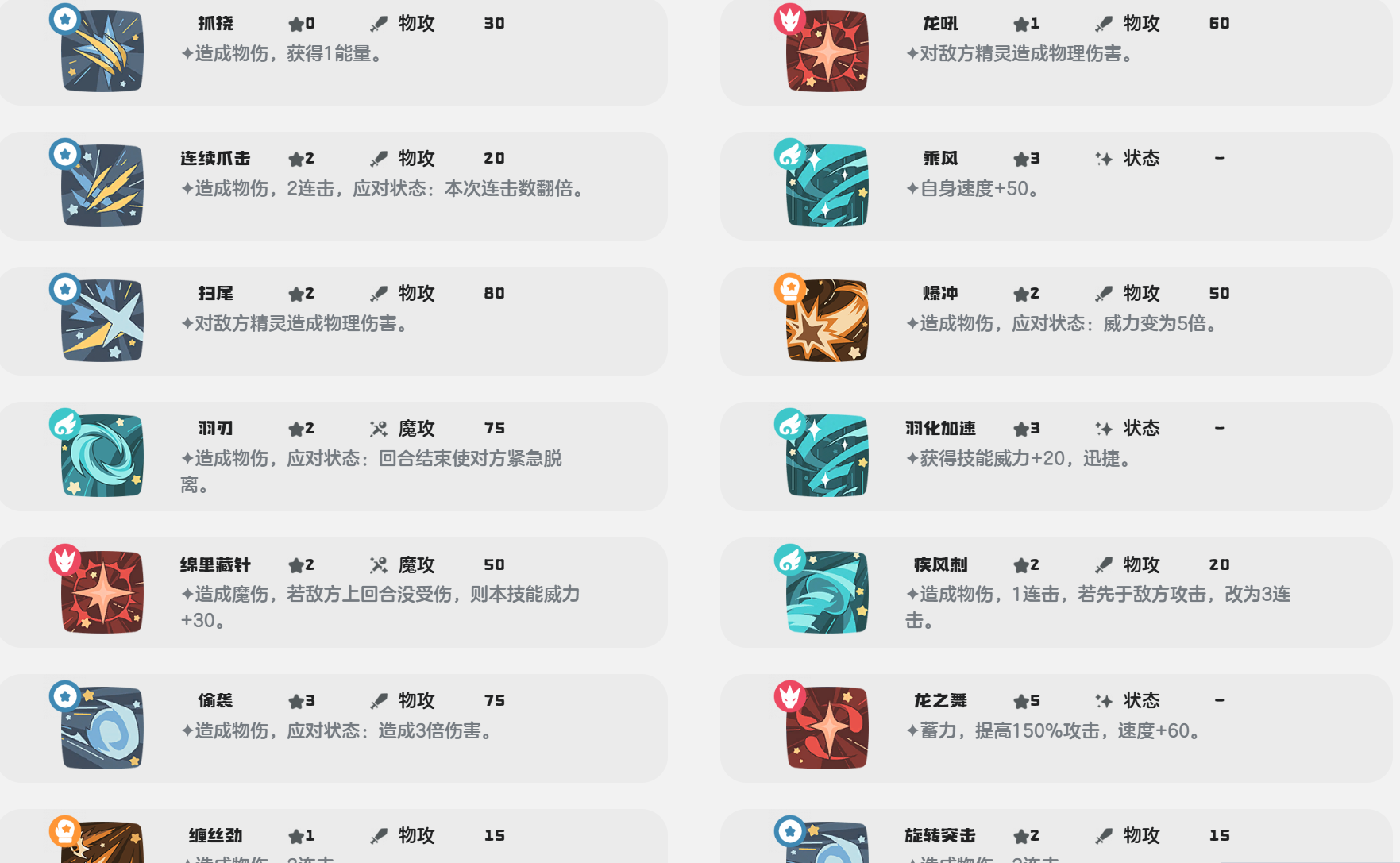The width and height of the screenshot is (1400, 863).
Task: Click the 缠丝劲 skill name
Action: 215,835
